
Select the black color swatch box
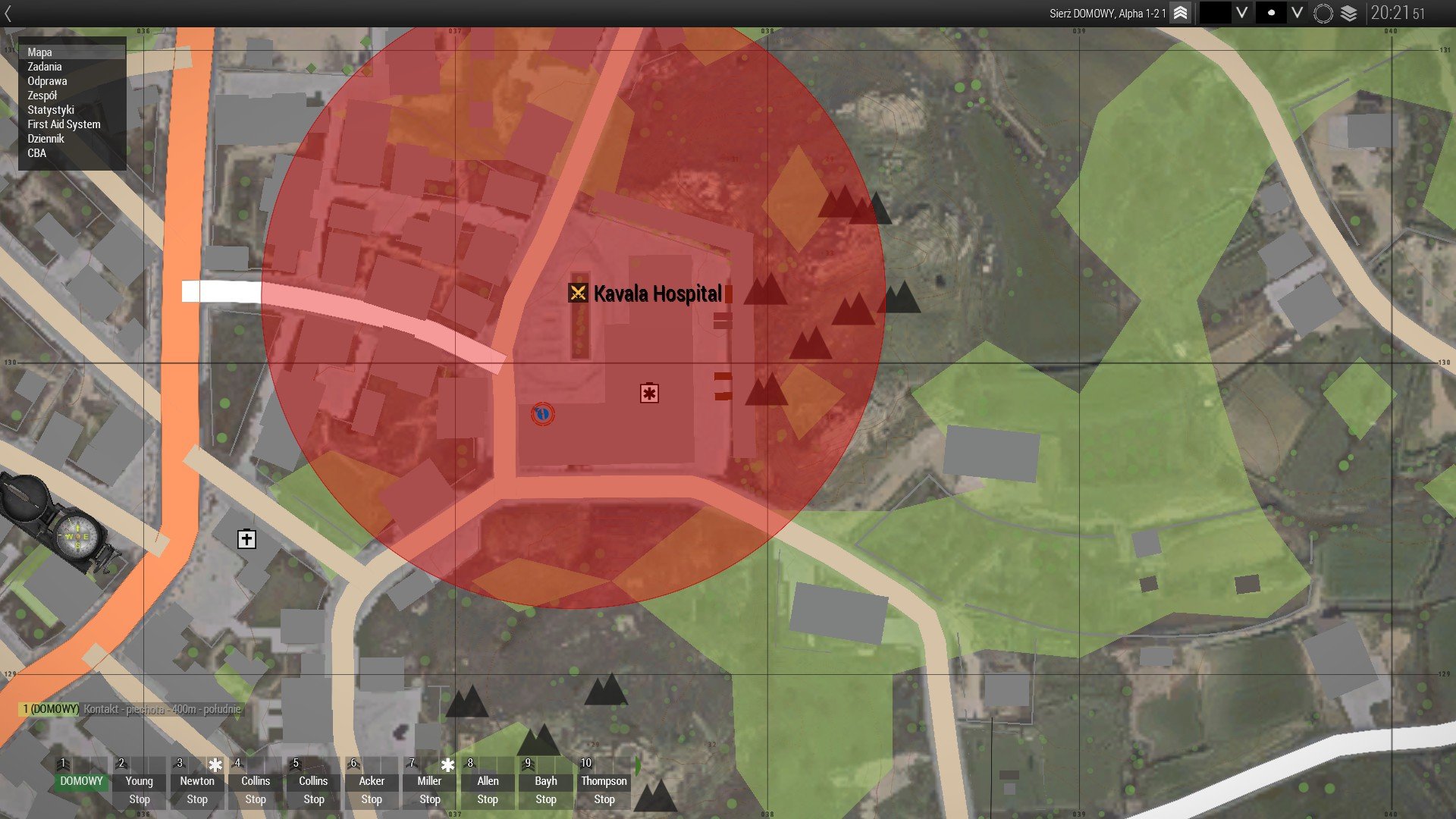(x=1214, y=13)
